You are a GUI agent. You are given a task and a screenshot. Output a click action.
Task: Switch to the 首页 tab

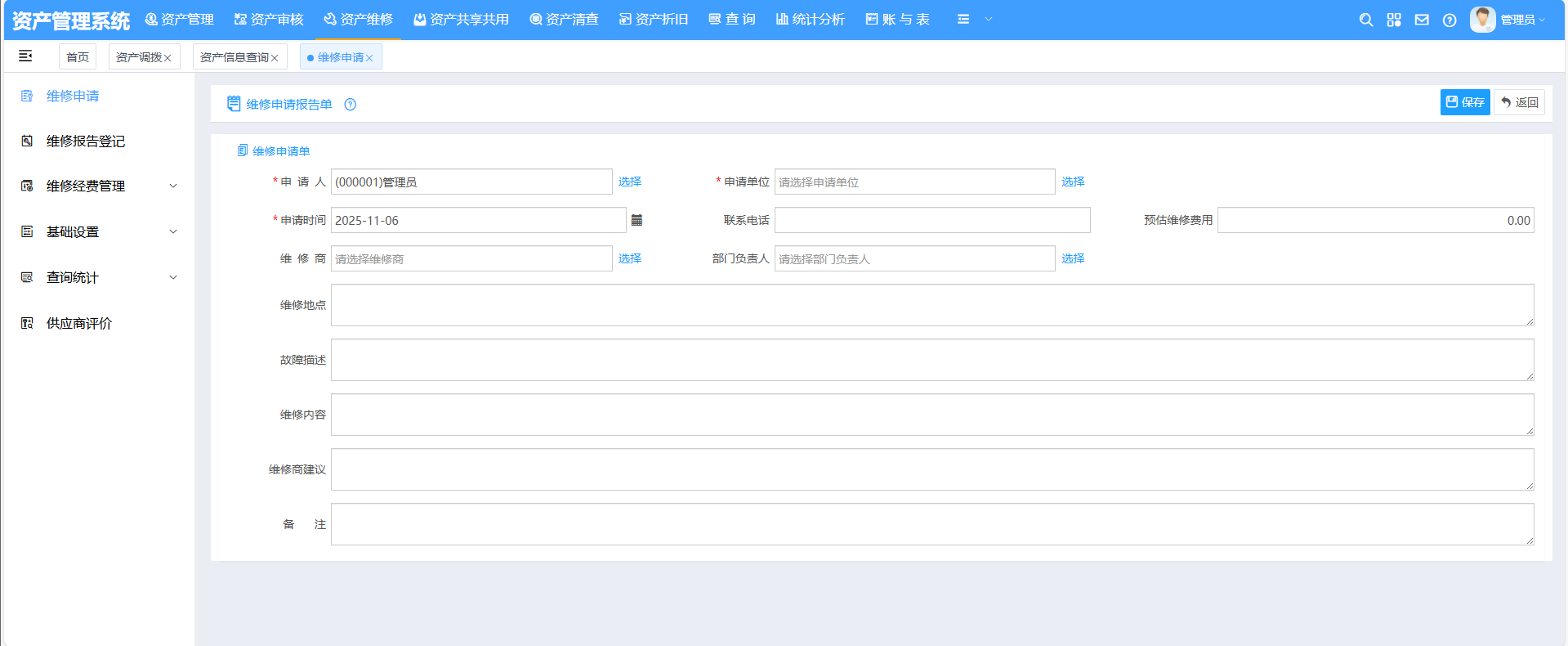pyautogui.click(x=78, y=57)
